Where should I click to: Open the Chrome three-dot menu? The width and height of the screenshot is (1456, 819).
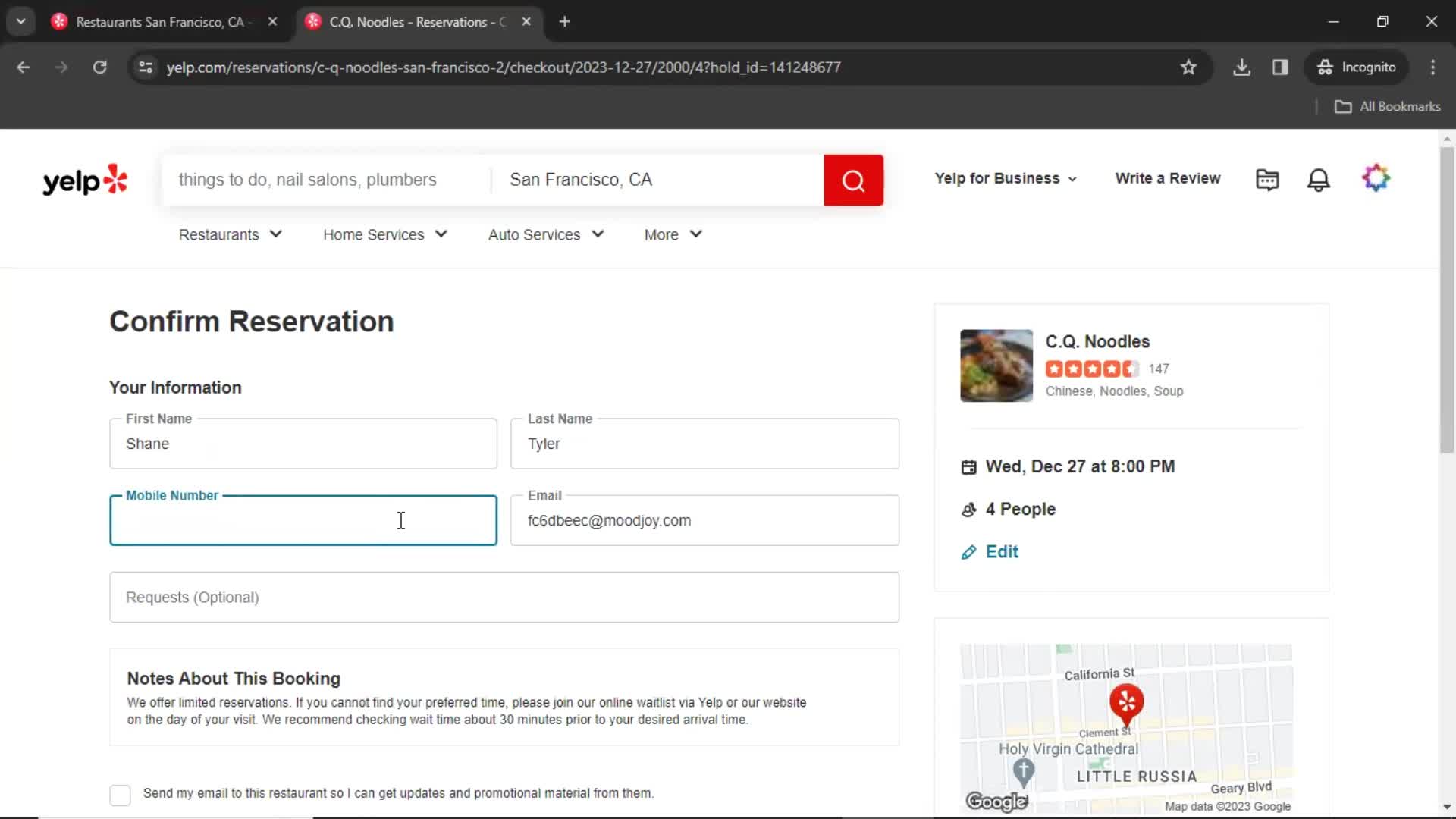coord(1432,67)
